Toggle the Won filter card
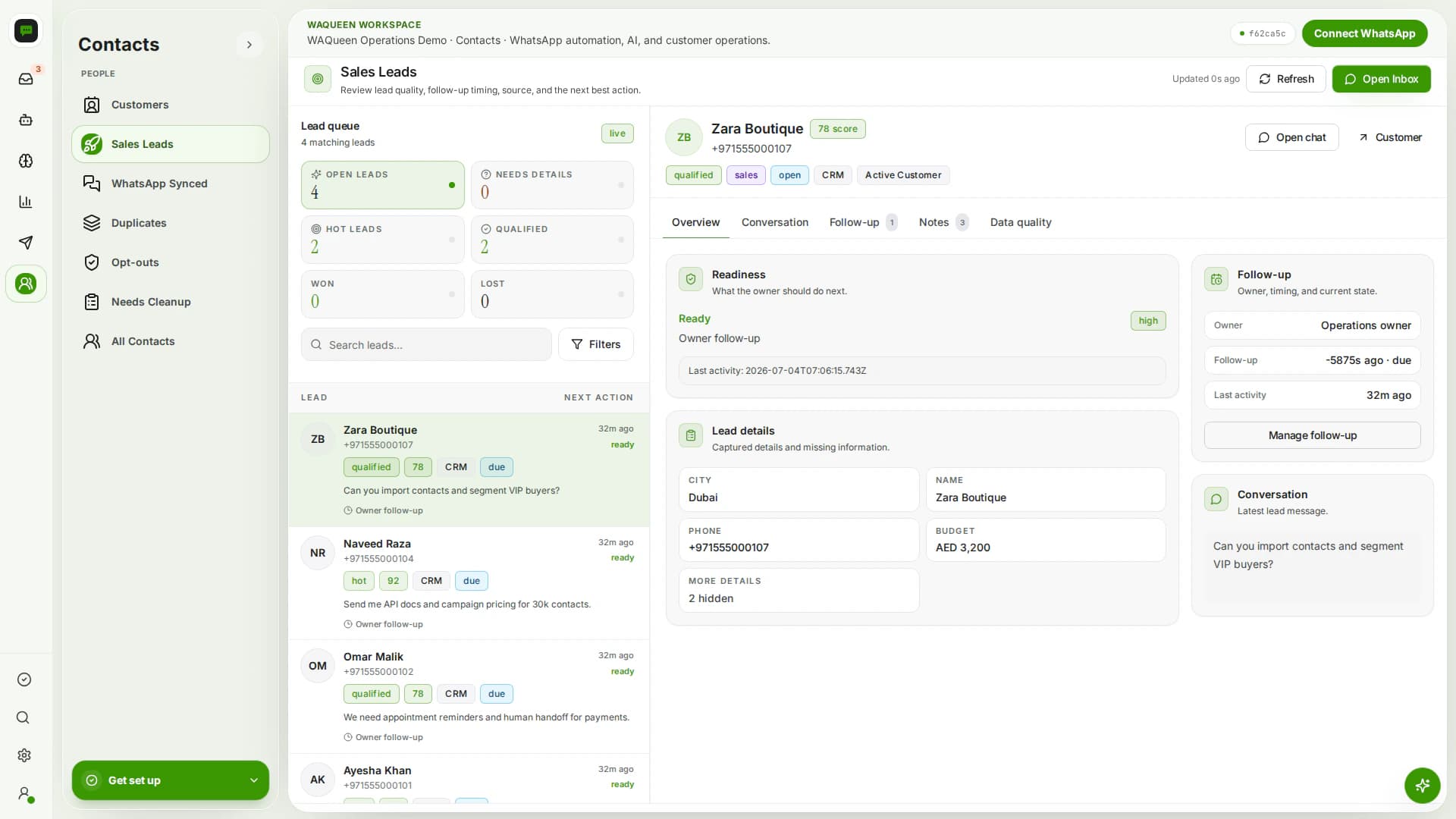Viewport: 1456px width, 819px height. (383, 294)
